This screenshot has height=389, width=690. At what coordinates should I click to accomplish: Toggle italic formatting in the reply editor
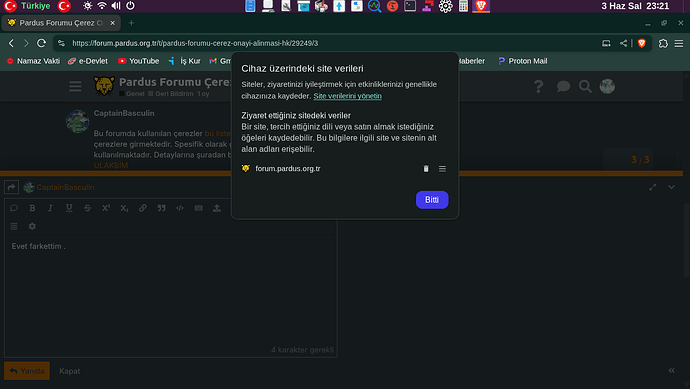50,208
